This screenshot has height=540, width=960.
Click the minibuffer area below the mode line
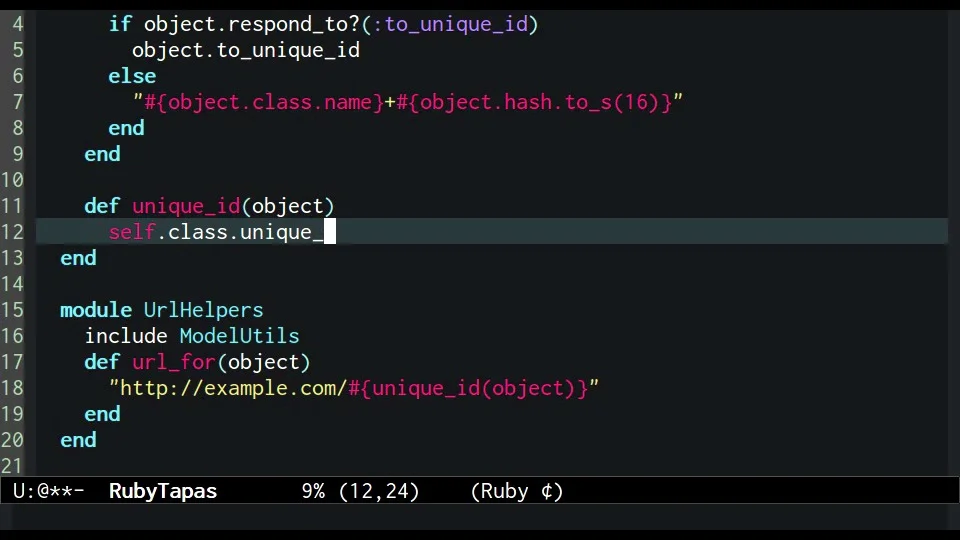pos(480,518)
